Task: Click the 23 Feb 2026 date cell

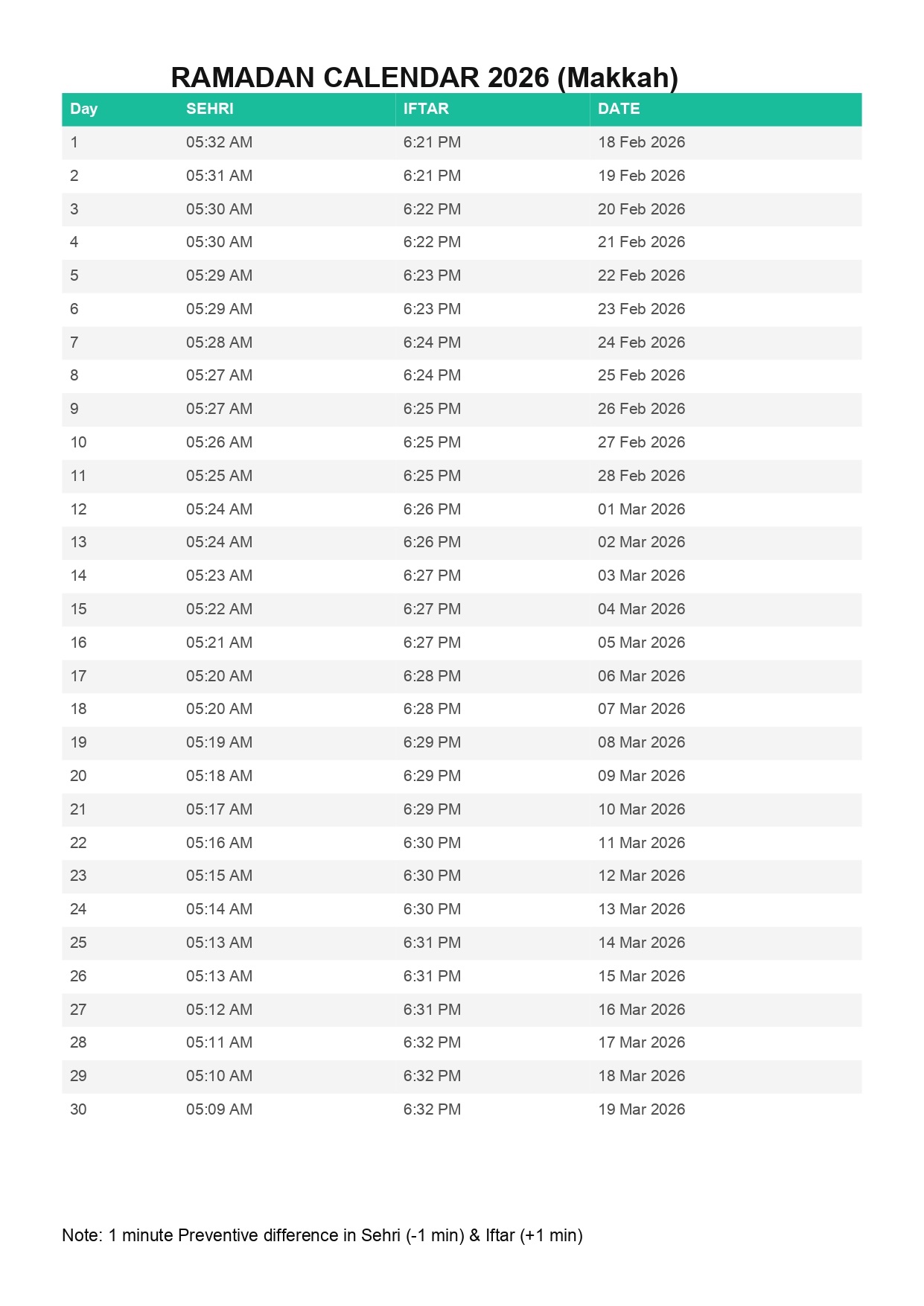Action: 641,309
